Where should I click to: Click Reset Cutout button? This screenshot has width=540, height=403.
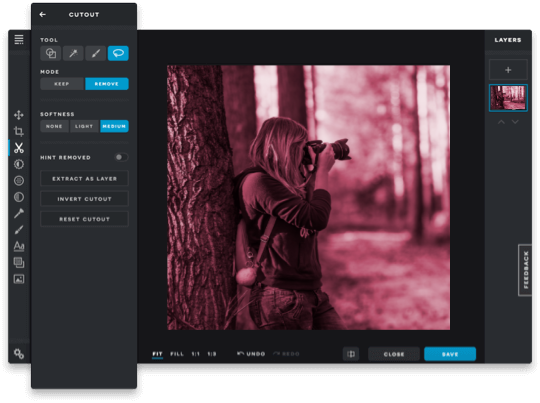point(84,219)
